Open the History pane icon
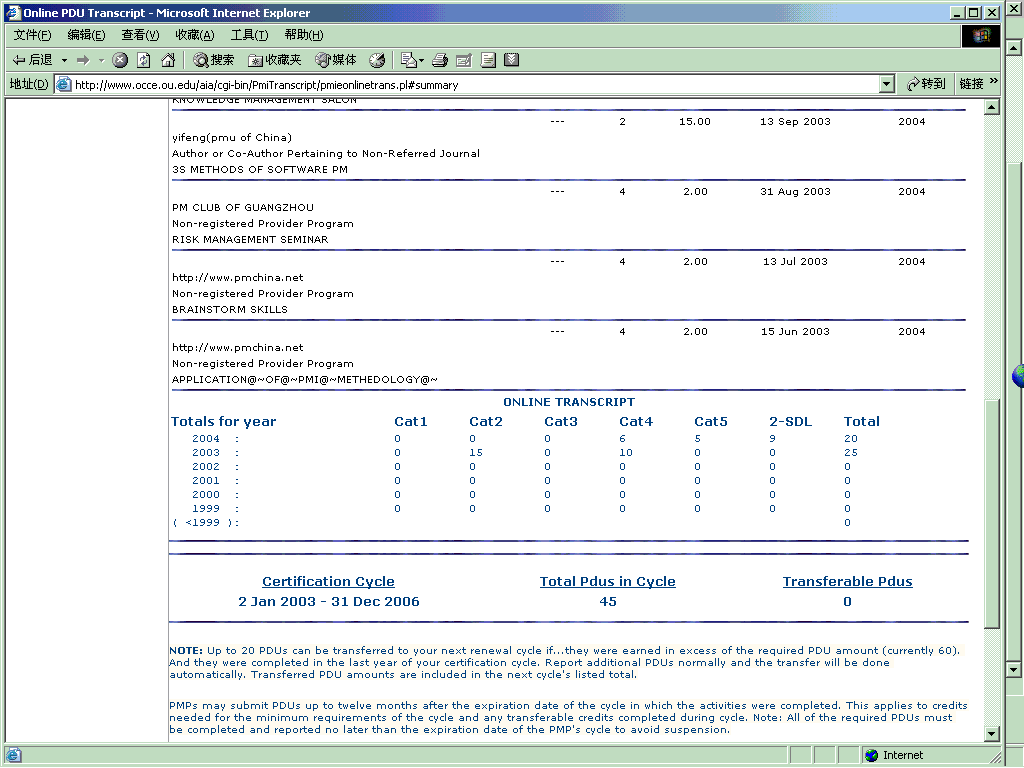Screen dimensions: 1024x768 pyautogui.click(x=377, y=60)
